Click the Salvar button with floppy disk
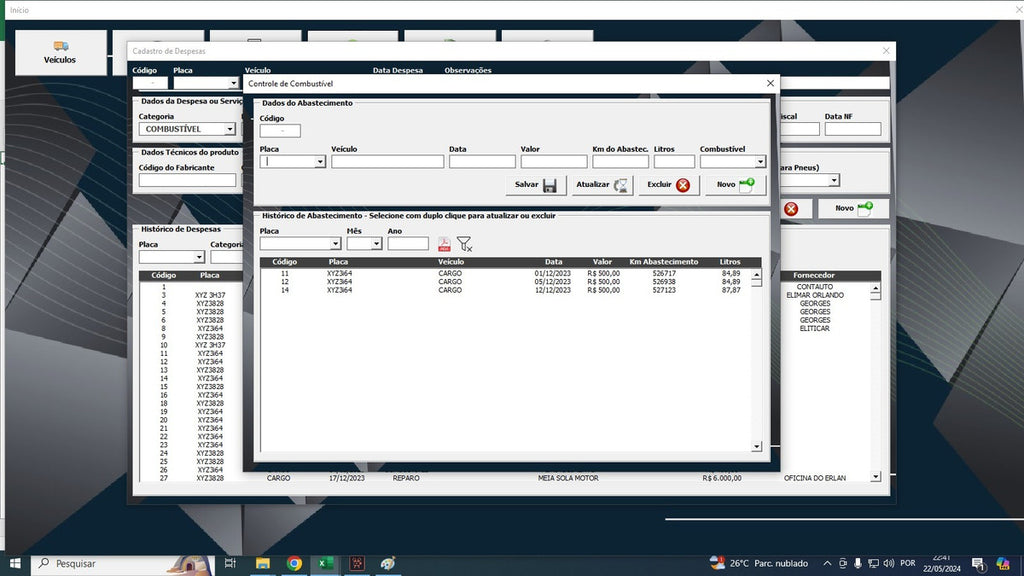Image resolution: width=1024 pixels, height=576 pixels. click(x=536, y=185)
